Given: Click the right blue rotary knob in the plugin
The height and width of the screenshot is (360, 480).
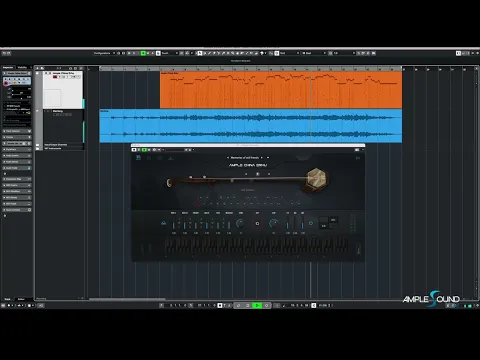Looking at the screenshot, I should pyautogui.click(x=273, y=223).
